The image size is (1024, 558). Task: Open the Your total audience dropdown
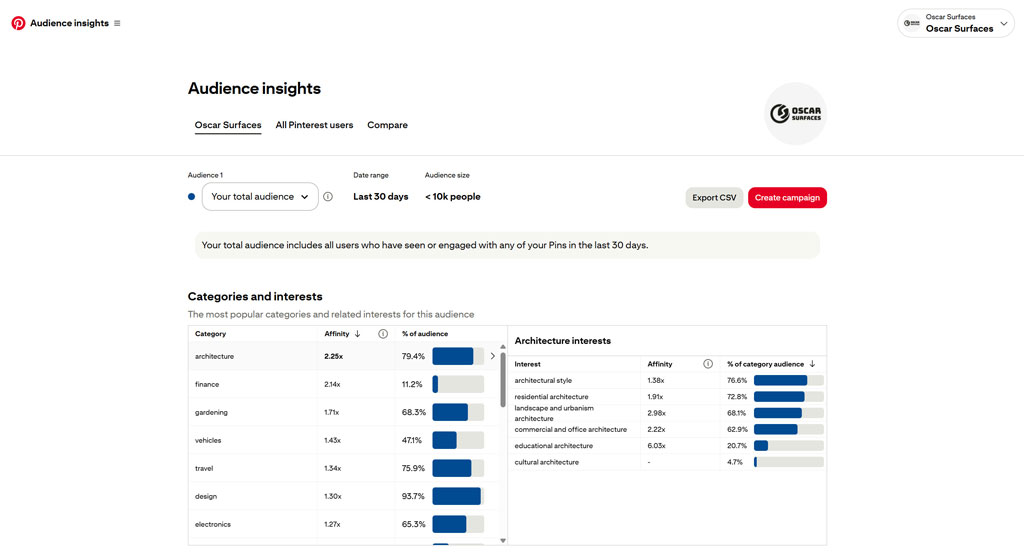pyautogui.click(x=260, y=197)
